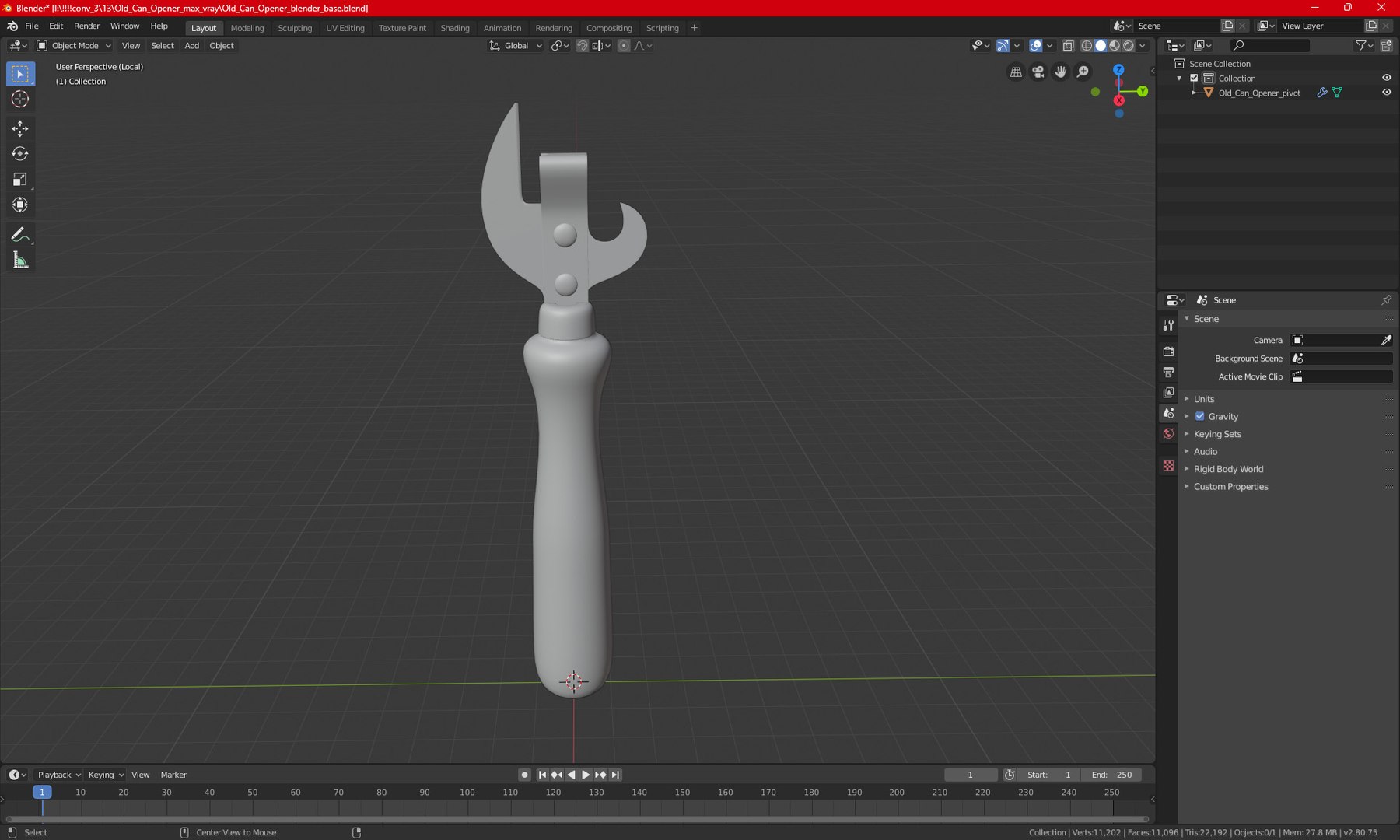
Task: Jump to the last frame
Action: [x=615, y=775]
